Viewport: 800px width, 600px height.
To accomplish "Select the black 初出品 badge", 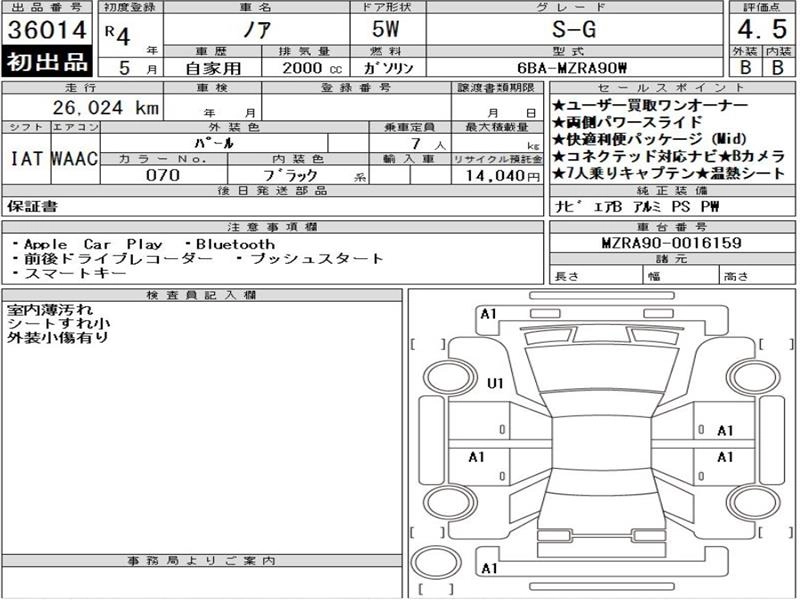I will tap(47, 62).
